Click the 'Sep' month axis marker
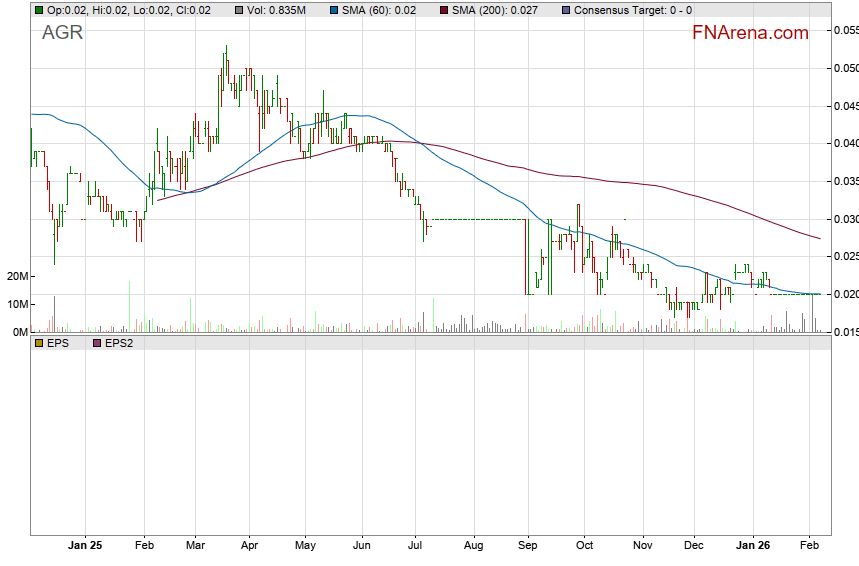The image size is (859, 566). tap(528, 546)
